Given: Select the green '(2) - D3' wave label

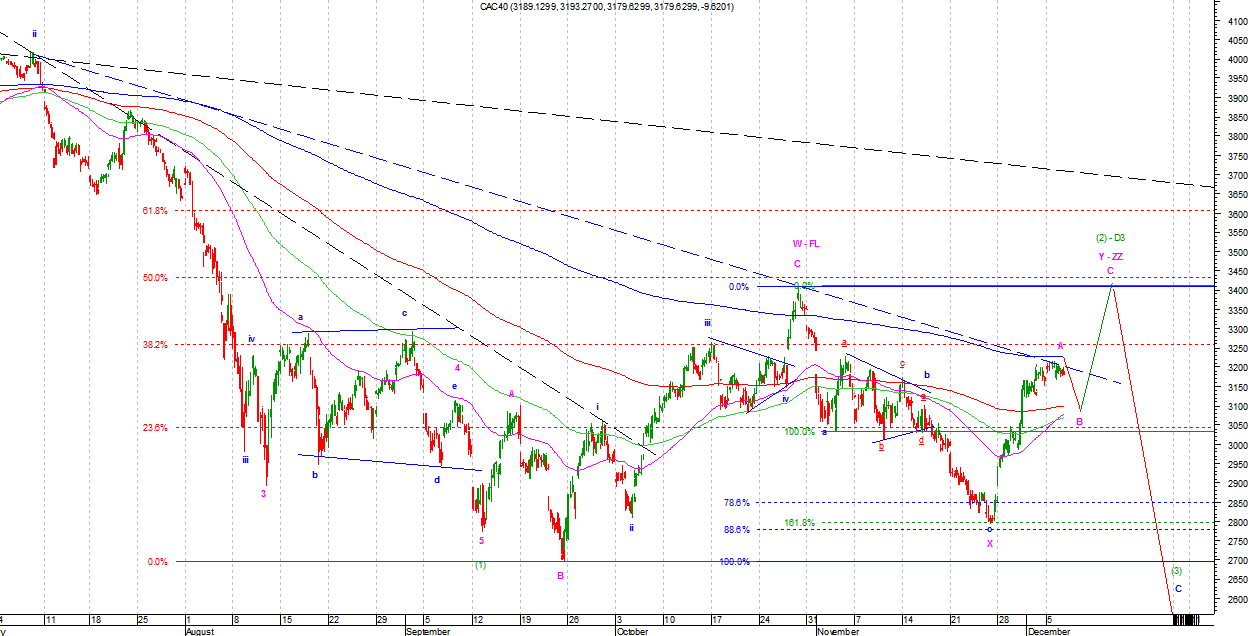Looking at the screenshot, I should pyautogui.click(x=1110, y=238).
